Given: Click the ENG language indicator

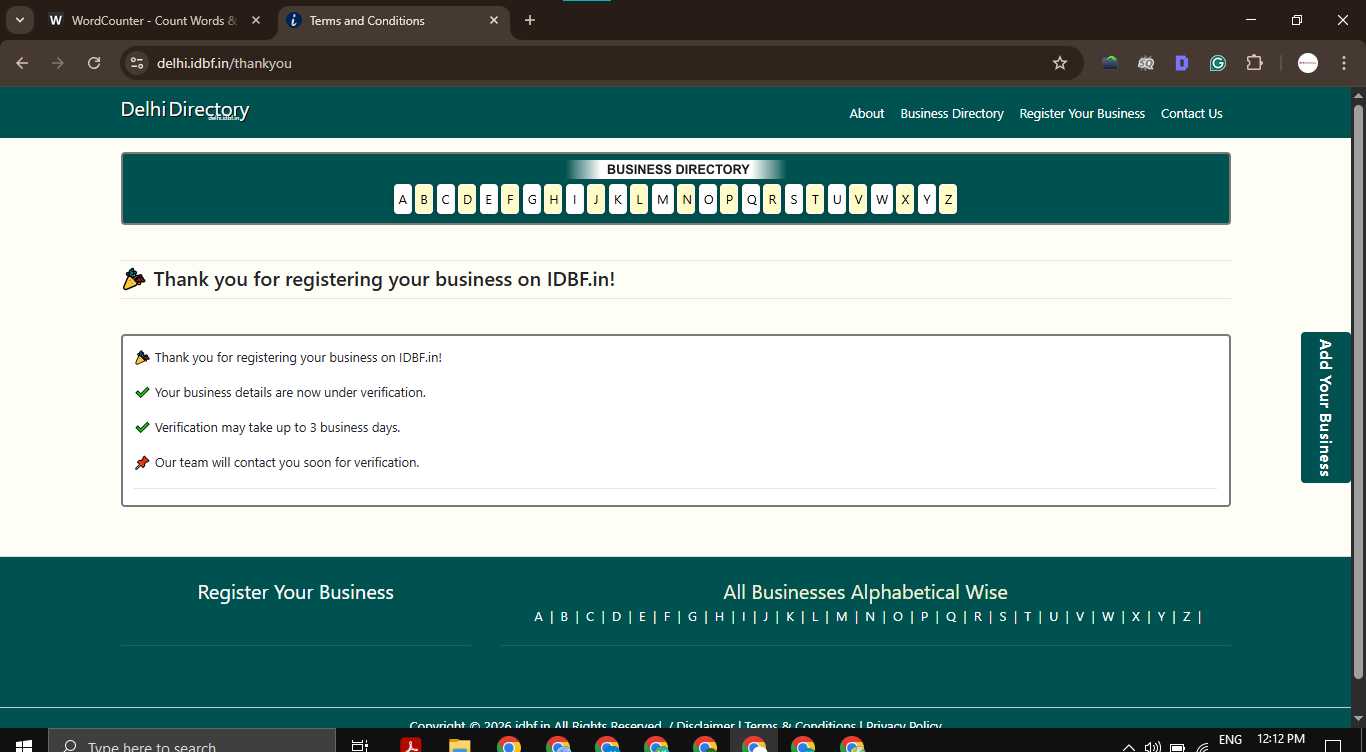Looking at the screenshot, I should tap(1230, 740).
